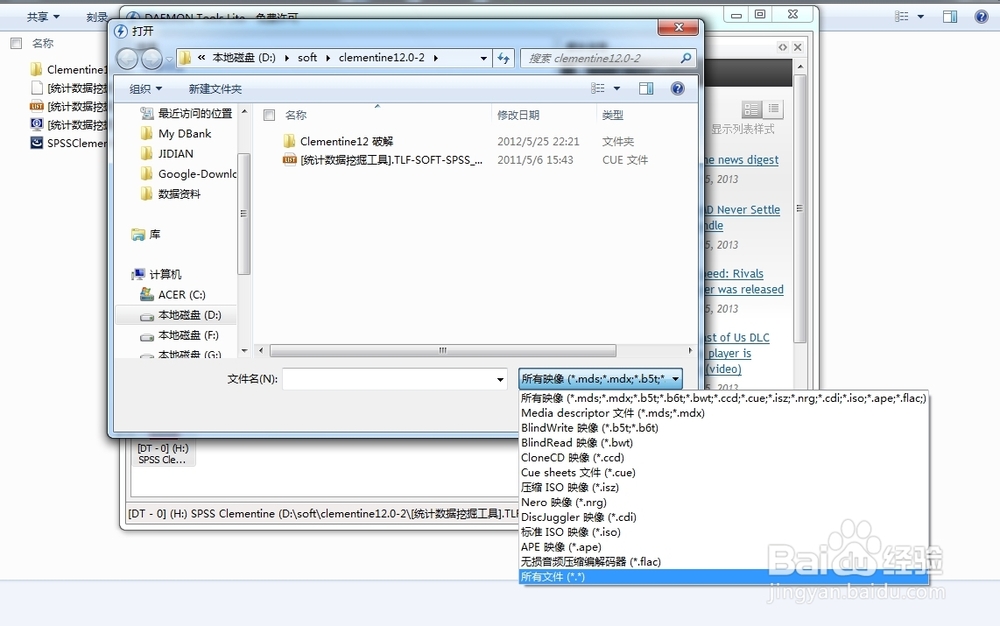This screenshot has width=1000, height=626.
Task: Click the DAEMON Tools news panel scrollbar
Action: point(800,208)
